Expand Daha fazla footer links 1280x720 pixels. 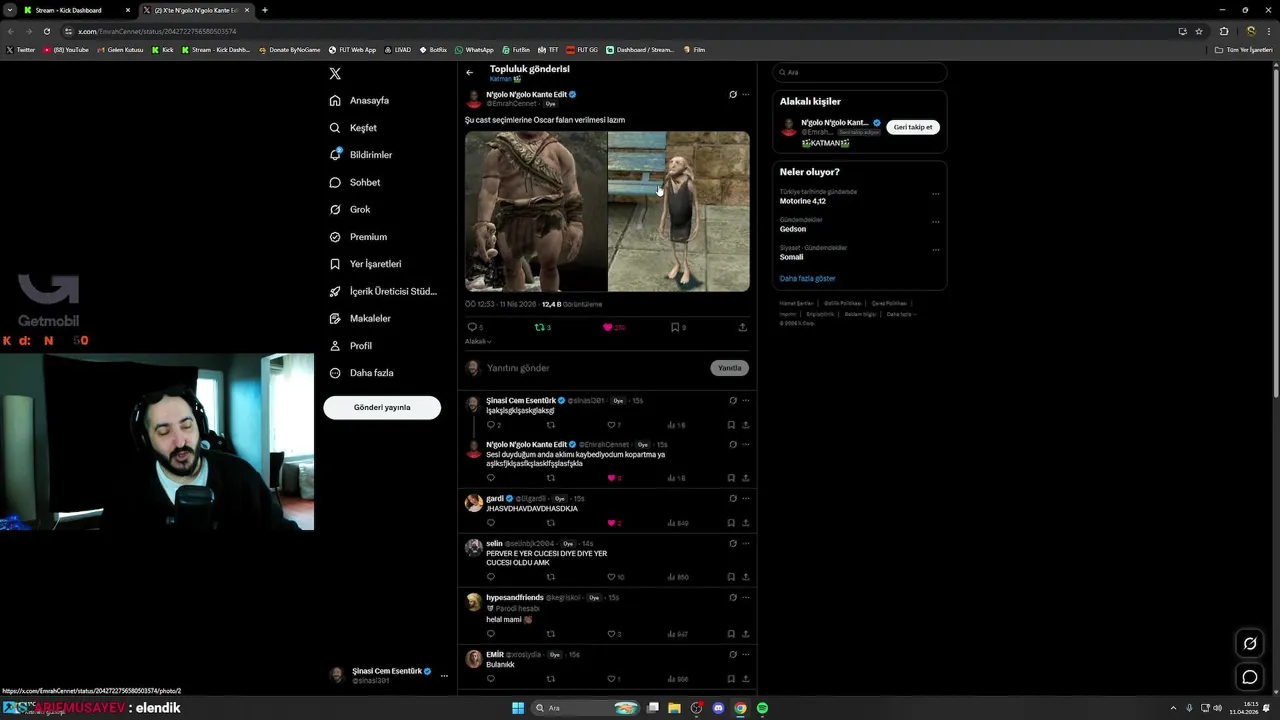[x=900, y=314]
